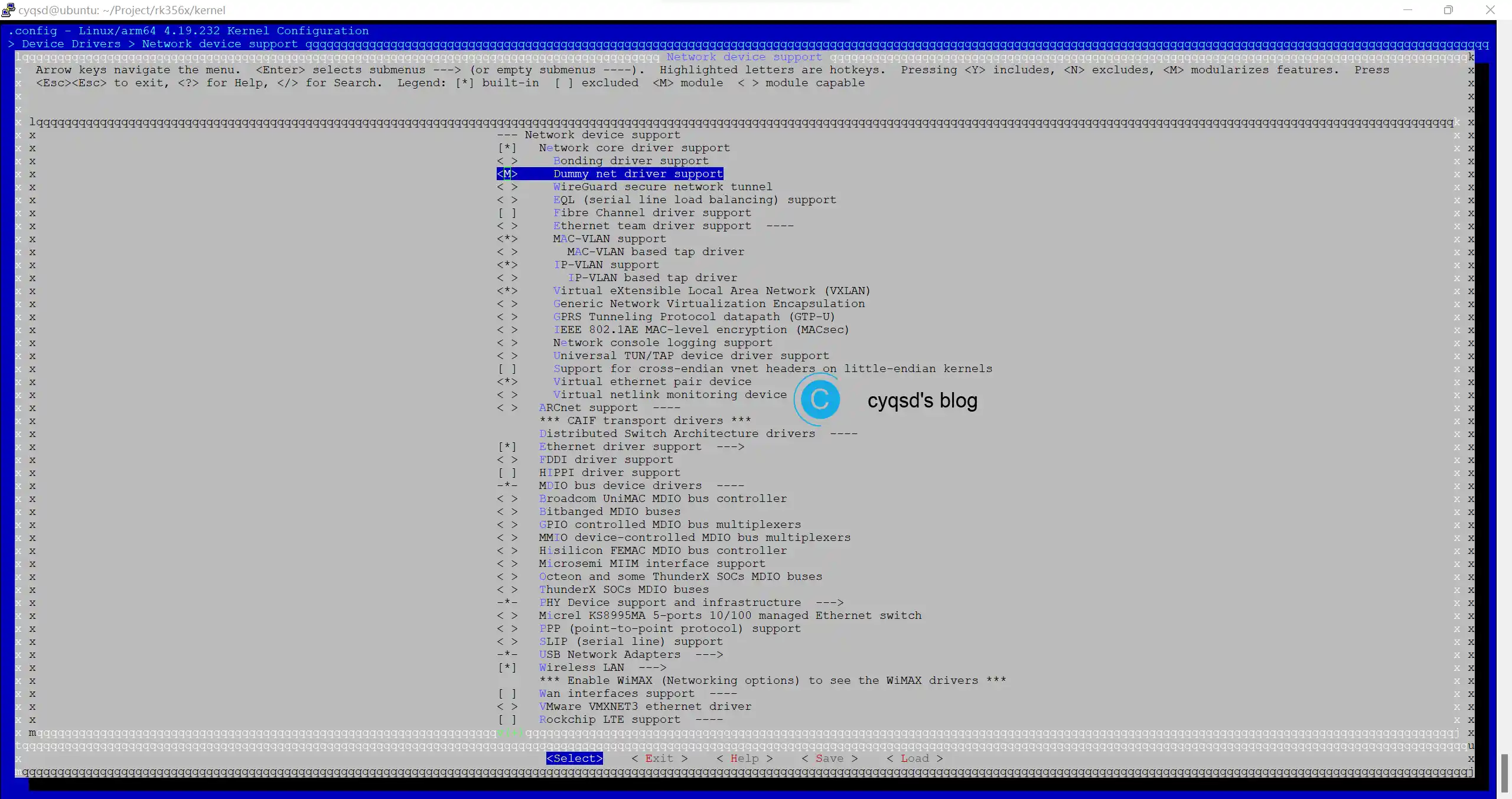Screen dimensions: 1512x799
Task: Click the window title cyqsd@ubuntu path
Action: 122,10
